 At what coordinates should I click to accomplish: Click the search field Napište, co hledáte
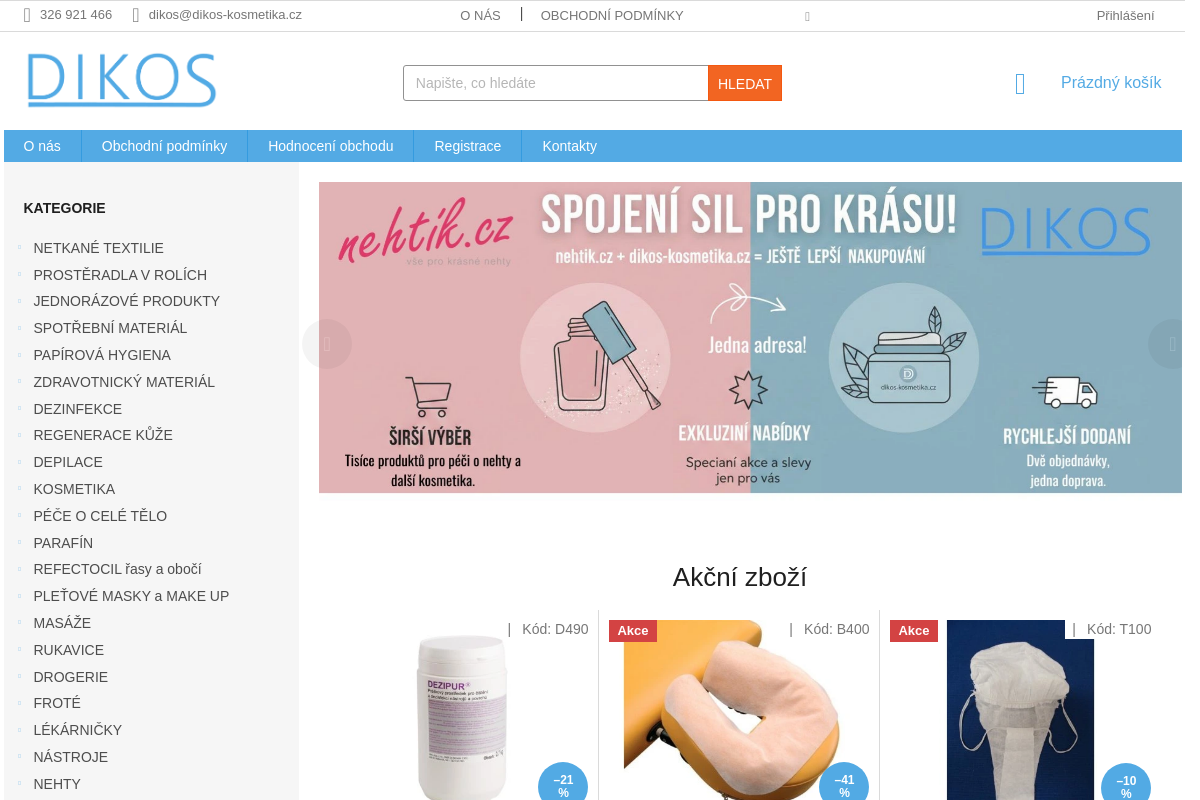[556, 83]
